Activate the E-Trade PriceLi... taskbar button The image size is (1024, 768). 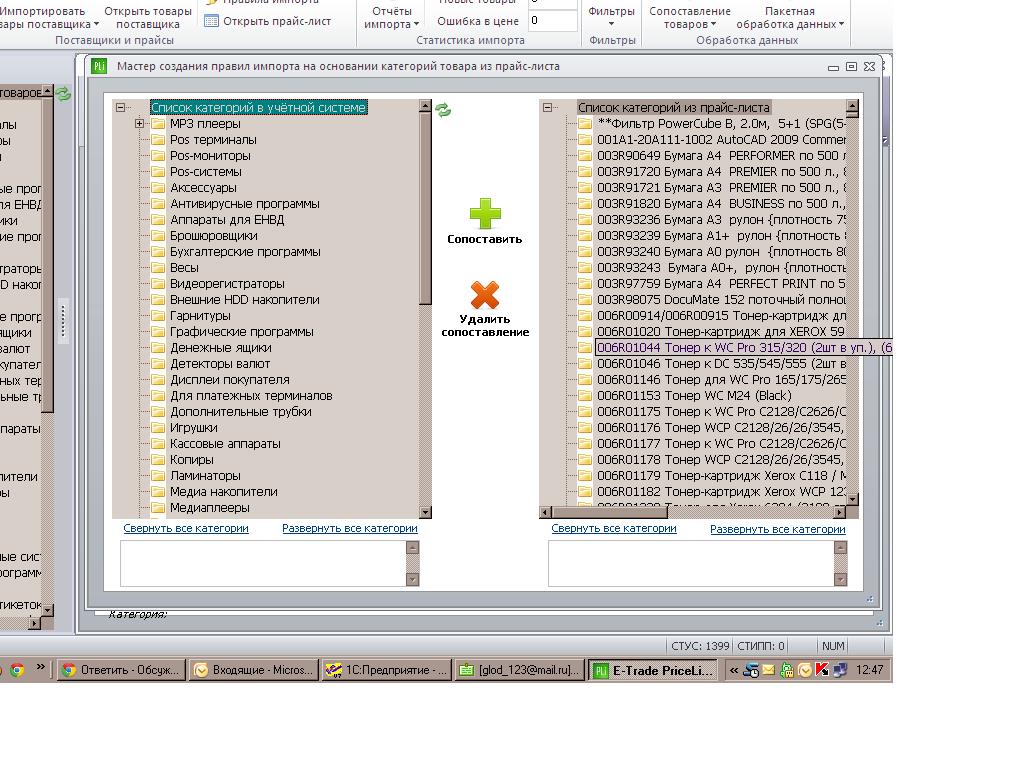coord(652,670)
